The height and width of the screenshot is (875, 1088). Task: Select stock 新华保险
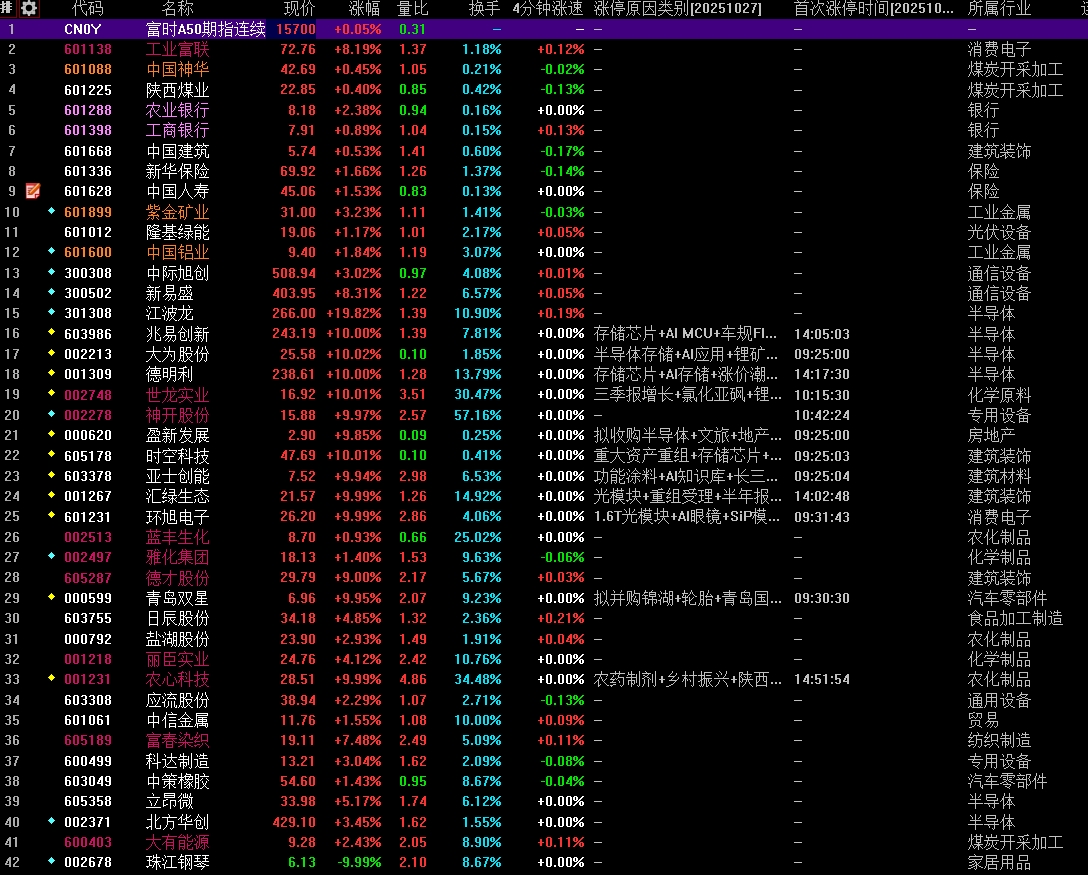click(178, 171)
